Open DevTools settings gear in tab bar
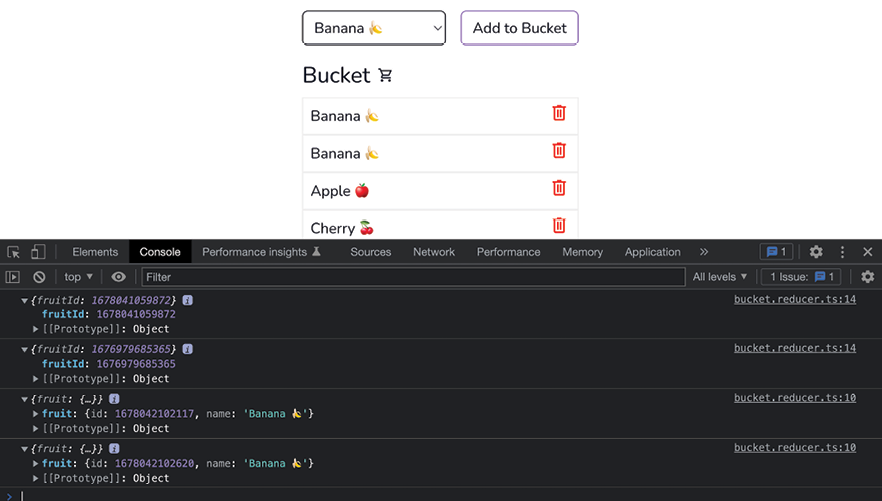The width and height of the screenshot is (882, 501). coord(816,252)
